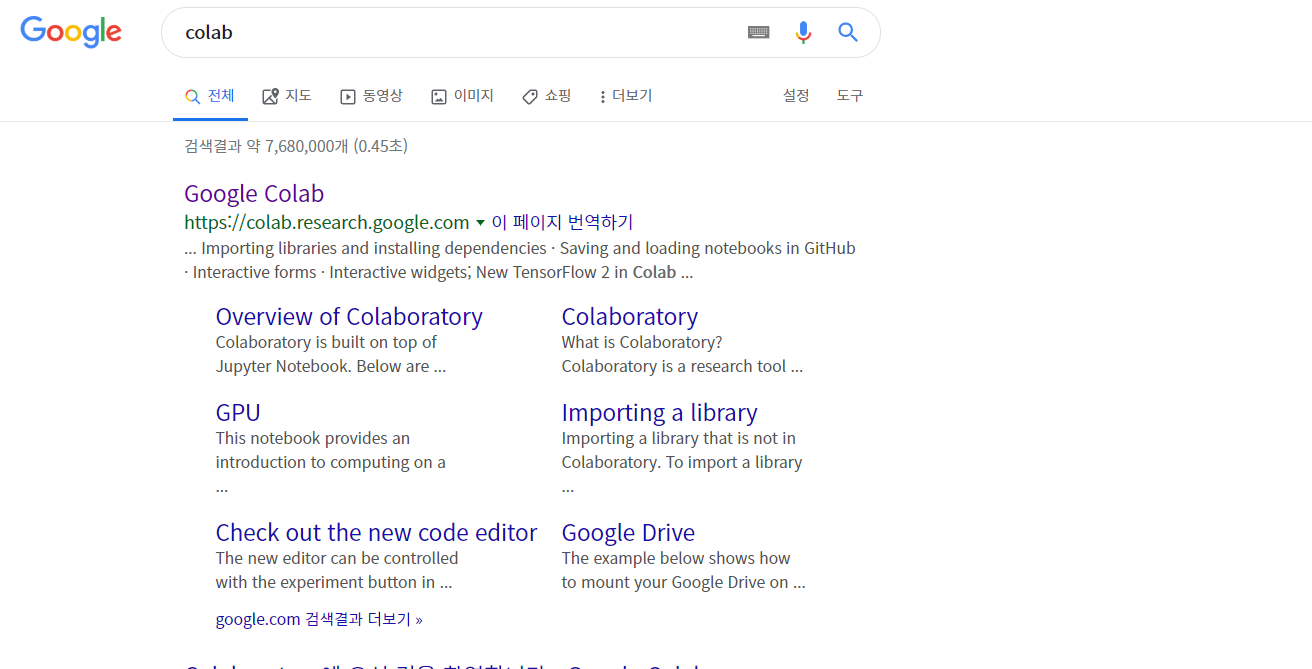Open Importing a library sitelink
Image resolution: width=1312 pixels, height=669 pixels.
click(x=659, y=413)
